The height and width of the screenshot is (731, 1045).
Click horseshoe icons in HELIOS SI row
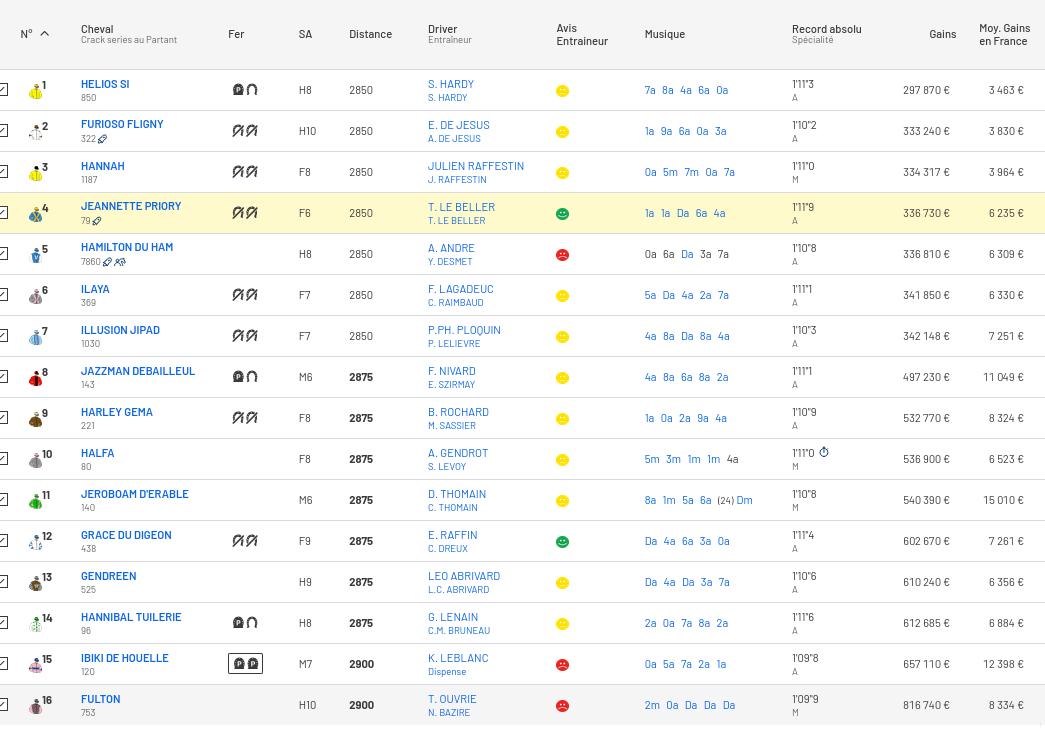click(245, 90)
